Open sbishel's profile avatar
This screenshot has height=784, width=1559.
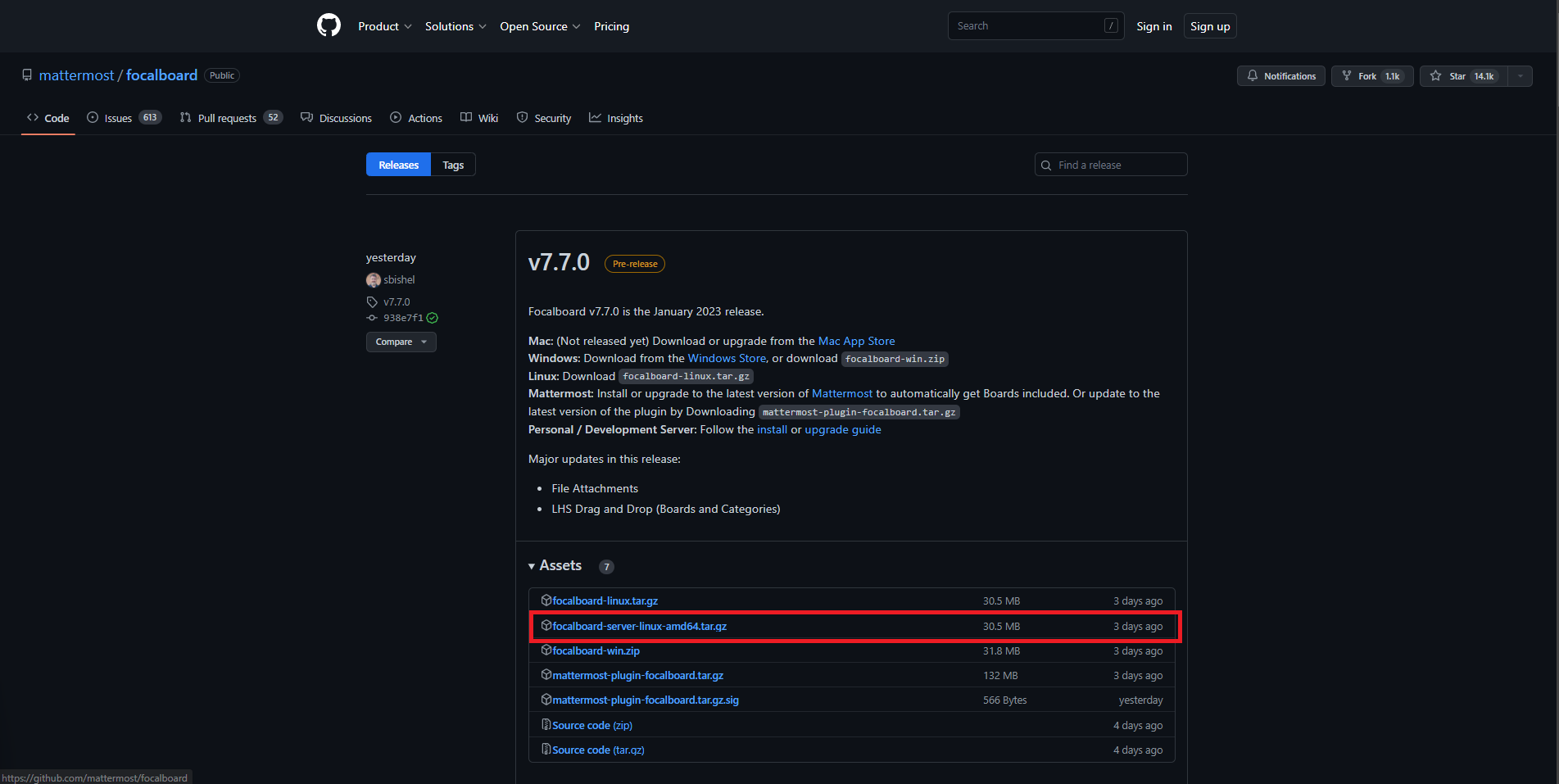point(374,280)
